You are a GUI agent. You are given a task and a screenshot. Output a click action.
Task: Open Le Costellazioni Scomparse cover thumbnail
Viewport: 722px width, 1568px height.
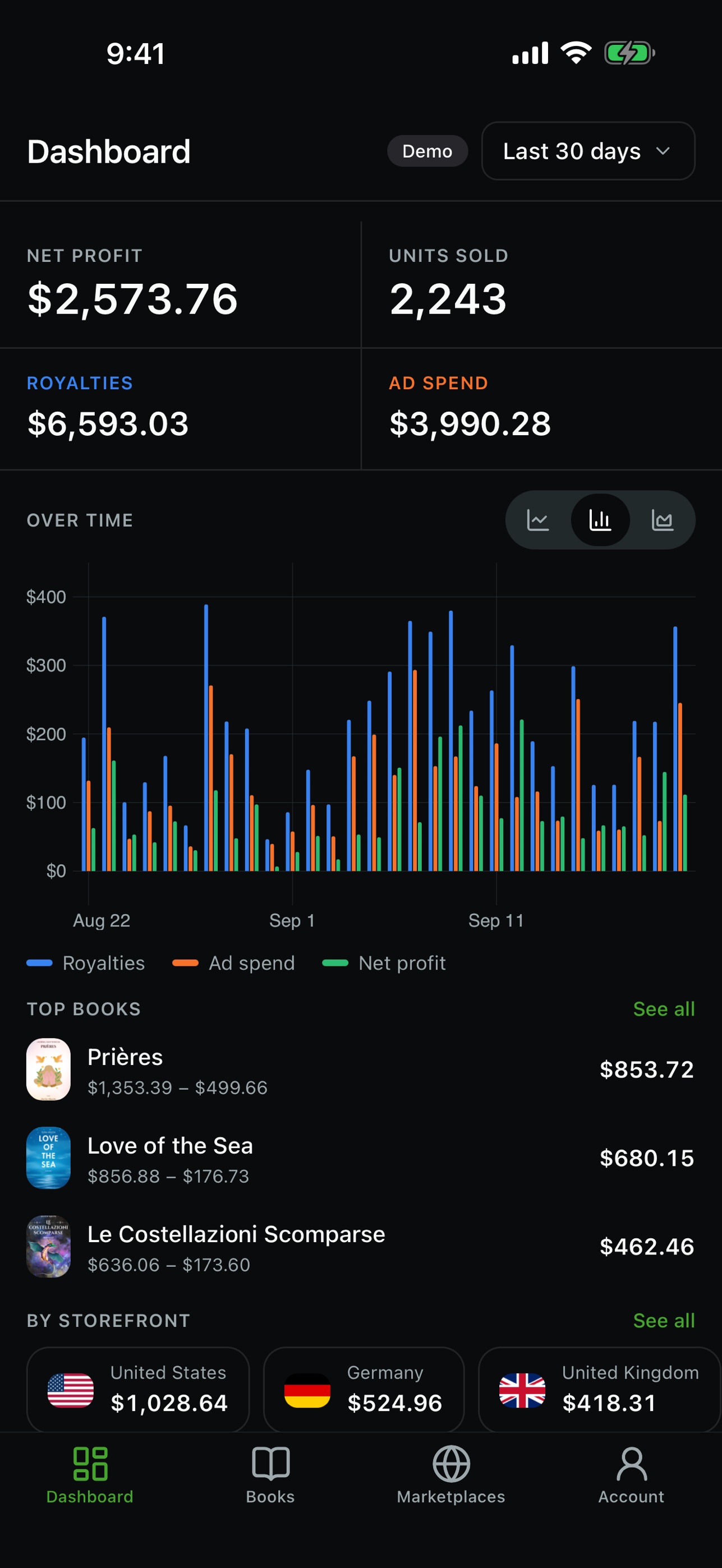click(x=49, y=1247)
